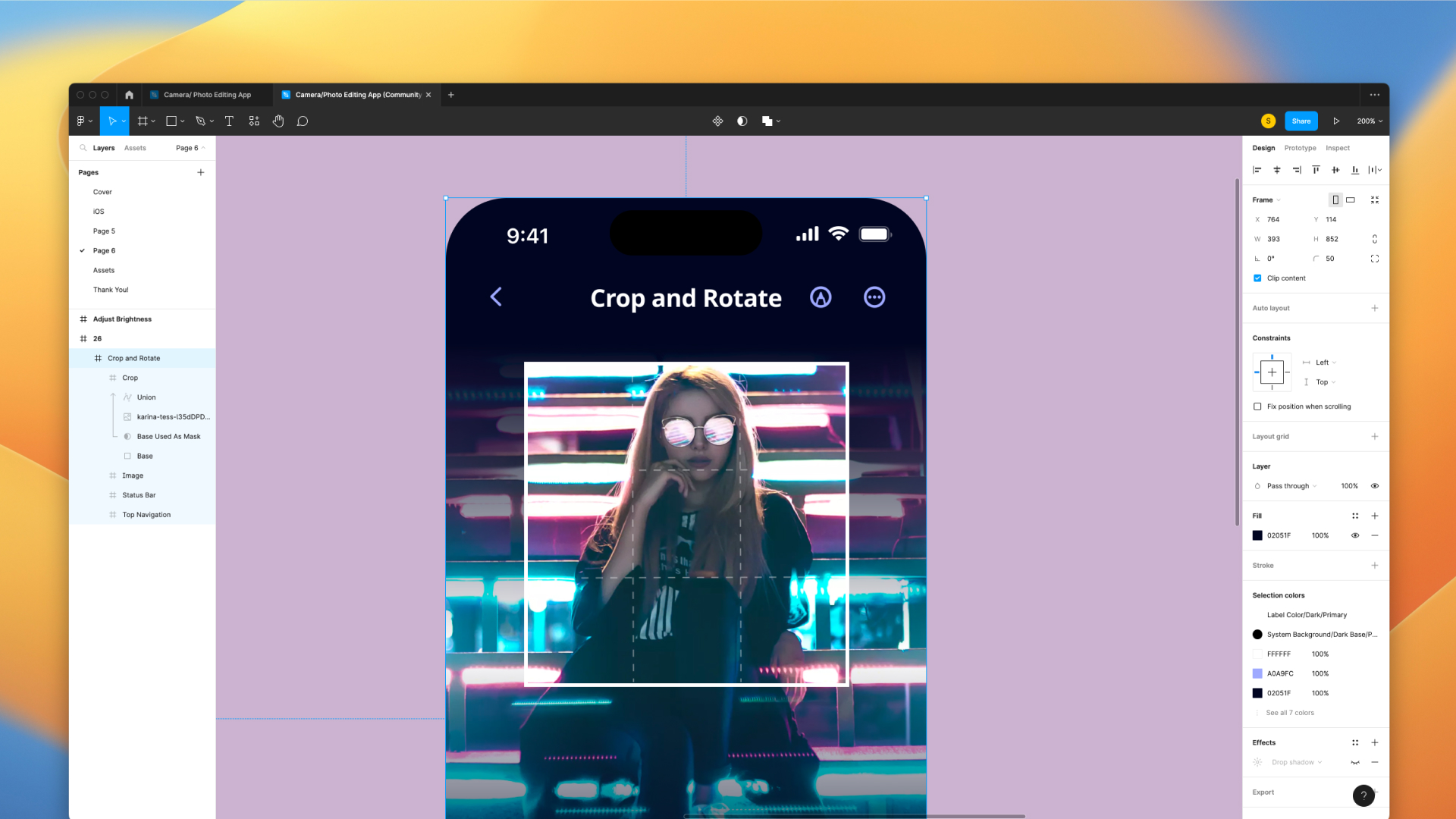Viewport: 1456px width, 819px height.
Task: Open the Assets tab in the left panel
Action: [135, 148]
